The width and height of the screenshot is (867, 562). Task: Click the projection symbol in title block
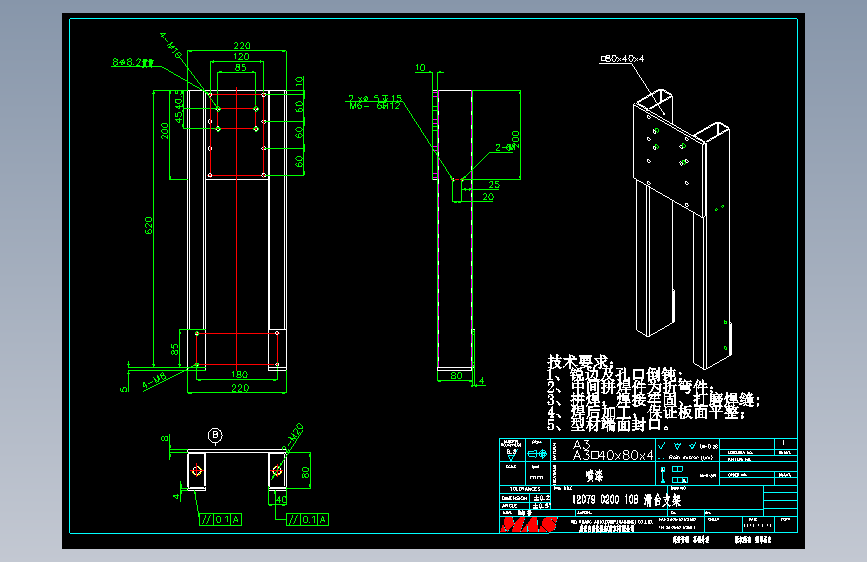(536, 454)
